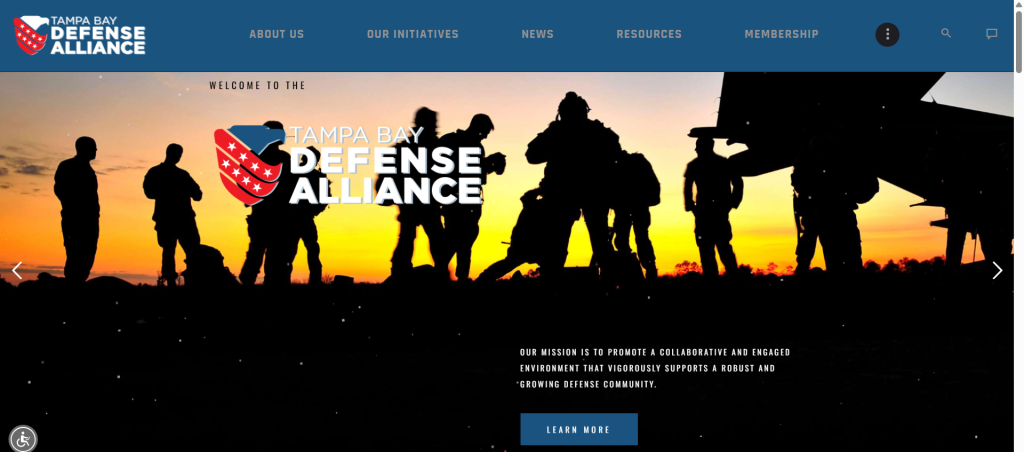Click the Tampa Bay Defense Alliance header logo

[x=79, y=35]
